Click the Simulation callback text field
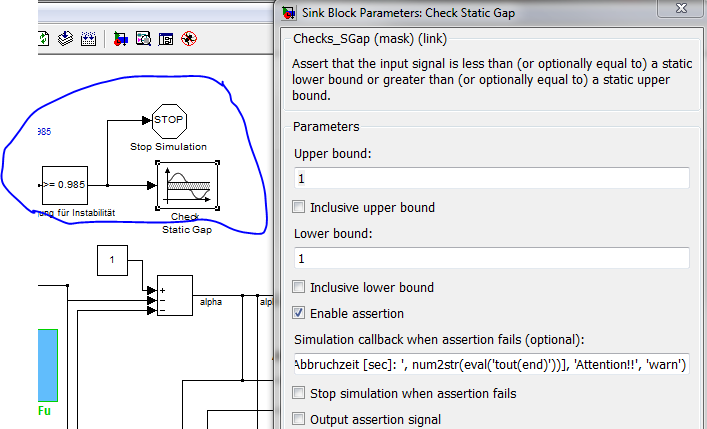 pos(490,364)
